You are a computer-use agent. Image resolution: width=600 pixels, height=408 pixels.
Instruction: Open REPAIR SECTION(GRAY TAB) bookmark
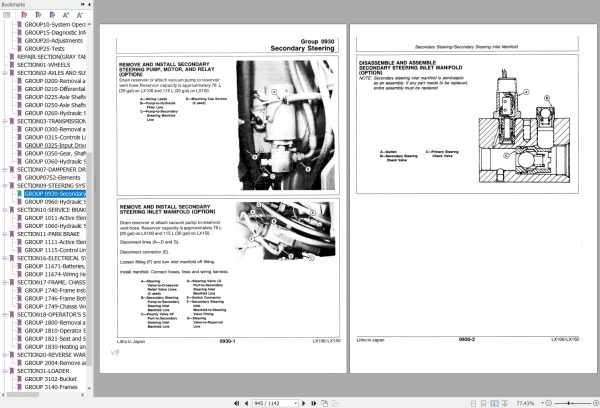point(51,57)
